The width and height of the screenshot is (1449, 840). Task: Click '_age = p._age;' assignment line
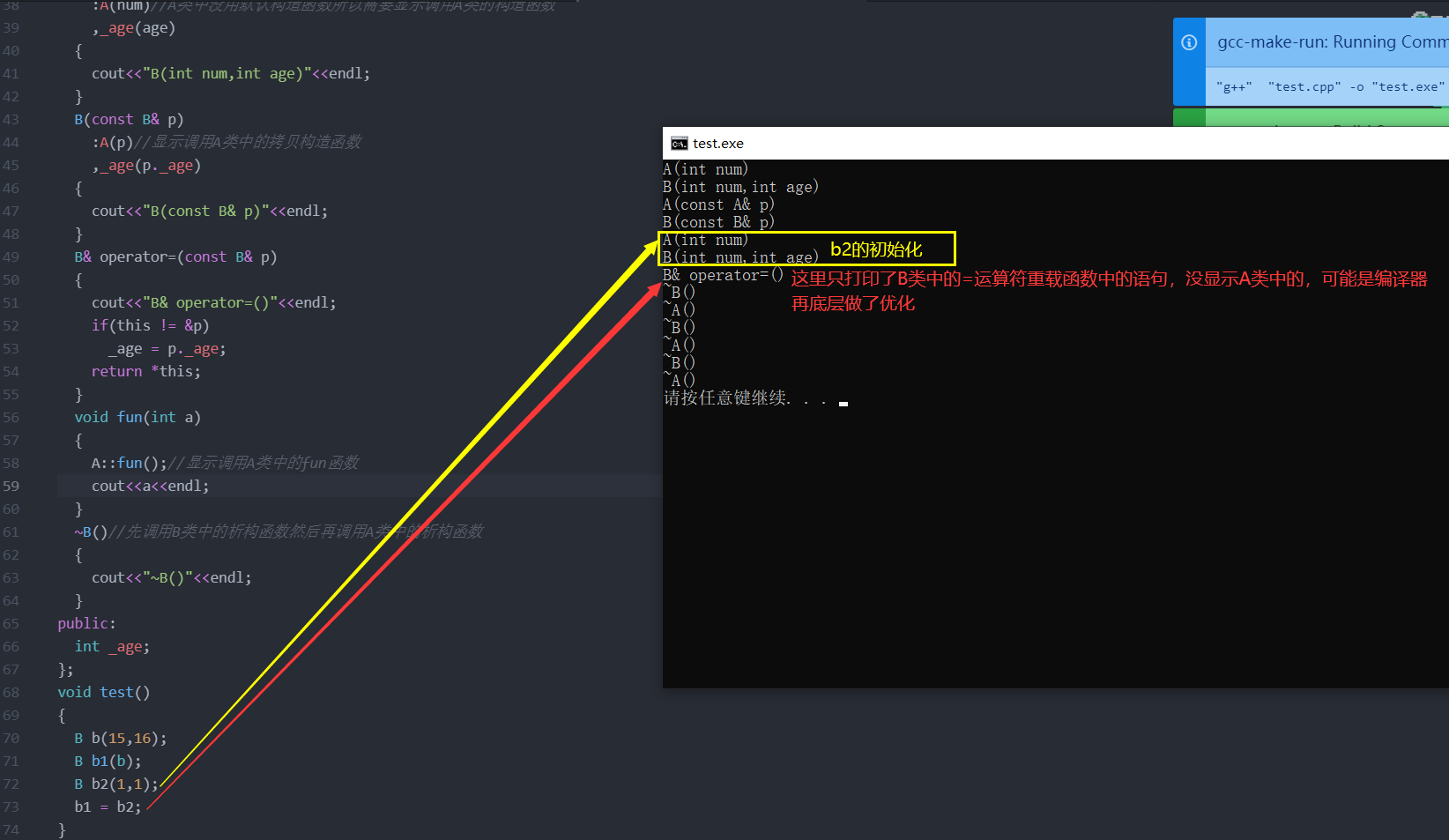(167, 348)
